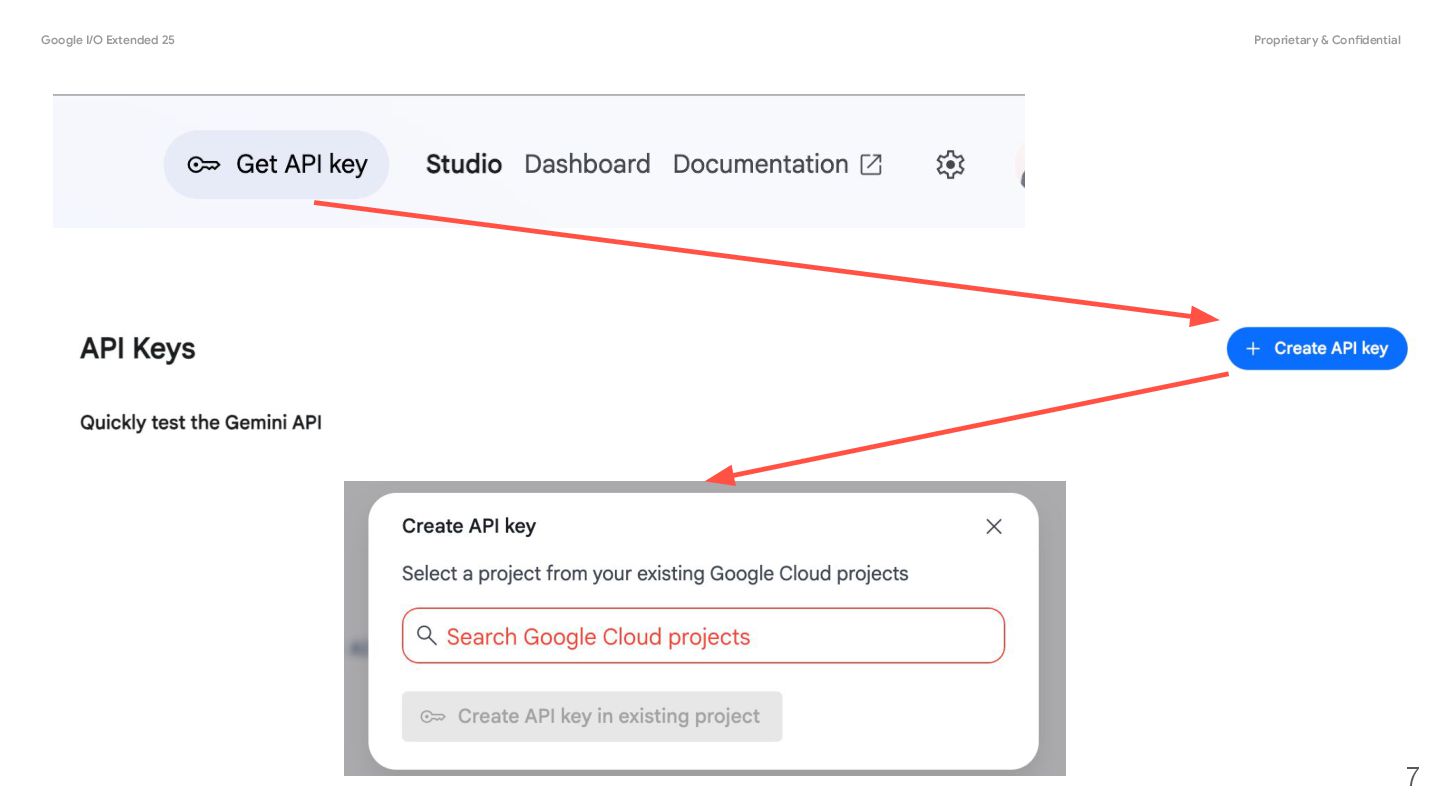1440x810 pixels.
Task: Click 'Quickly test the Gemini API' text
Action: [201, 422]
